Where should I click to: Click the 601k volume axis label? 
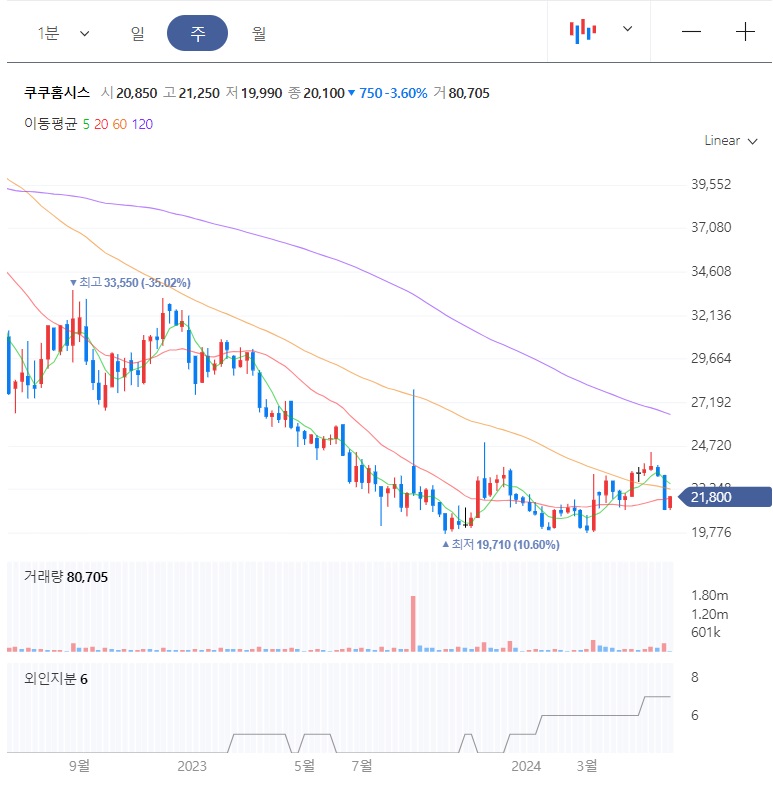(x=706, y=633)
